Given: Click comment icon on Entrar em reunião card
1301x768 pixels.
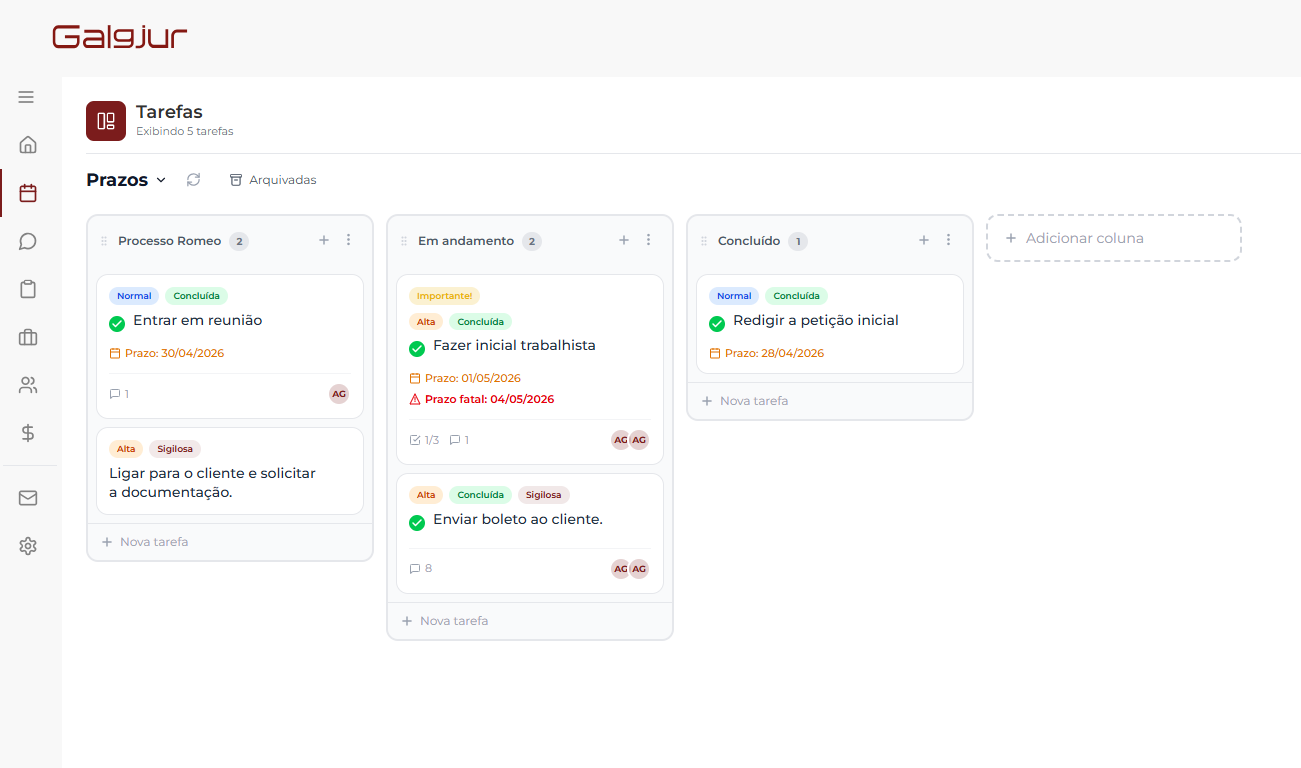Looking at the screenshot, I should (115, 394).
